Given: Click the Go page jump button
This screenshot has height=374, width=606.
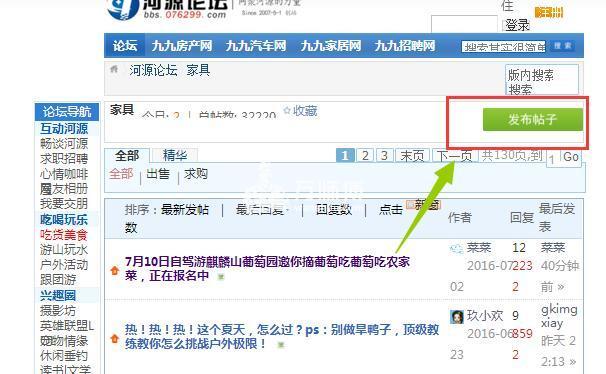Looking at the screenshot, I should tap(571, 157).
